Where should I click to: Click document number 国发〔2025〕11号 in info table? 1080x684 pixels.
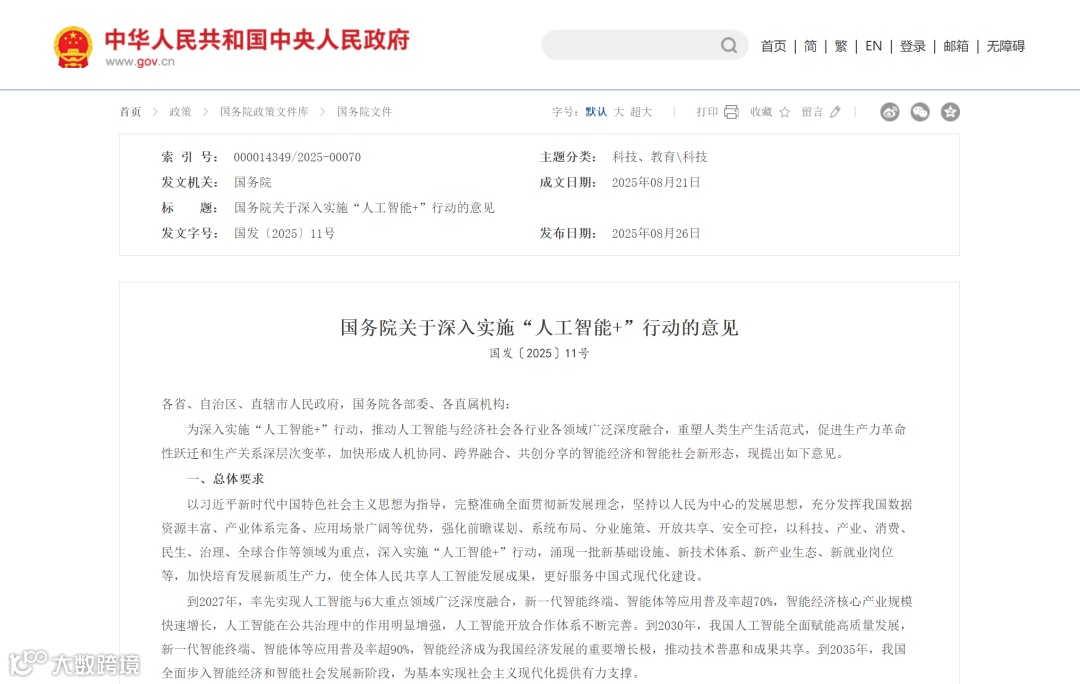284,234
